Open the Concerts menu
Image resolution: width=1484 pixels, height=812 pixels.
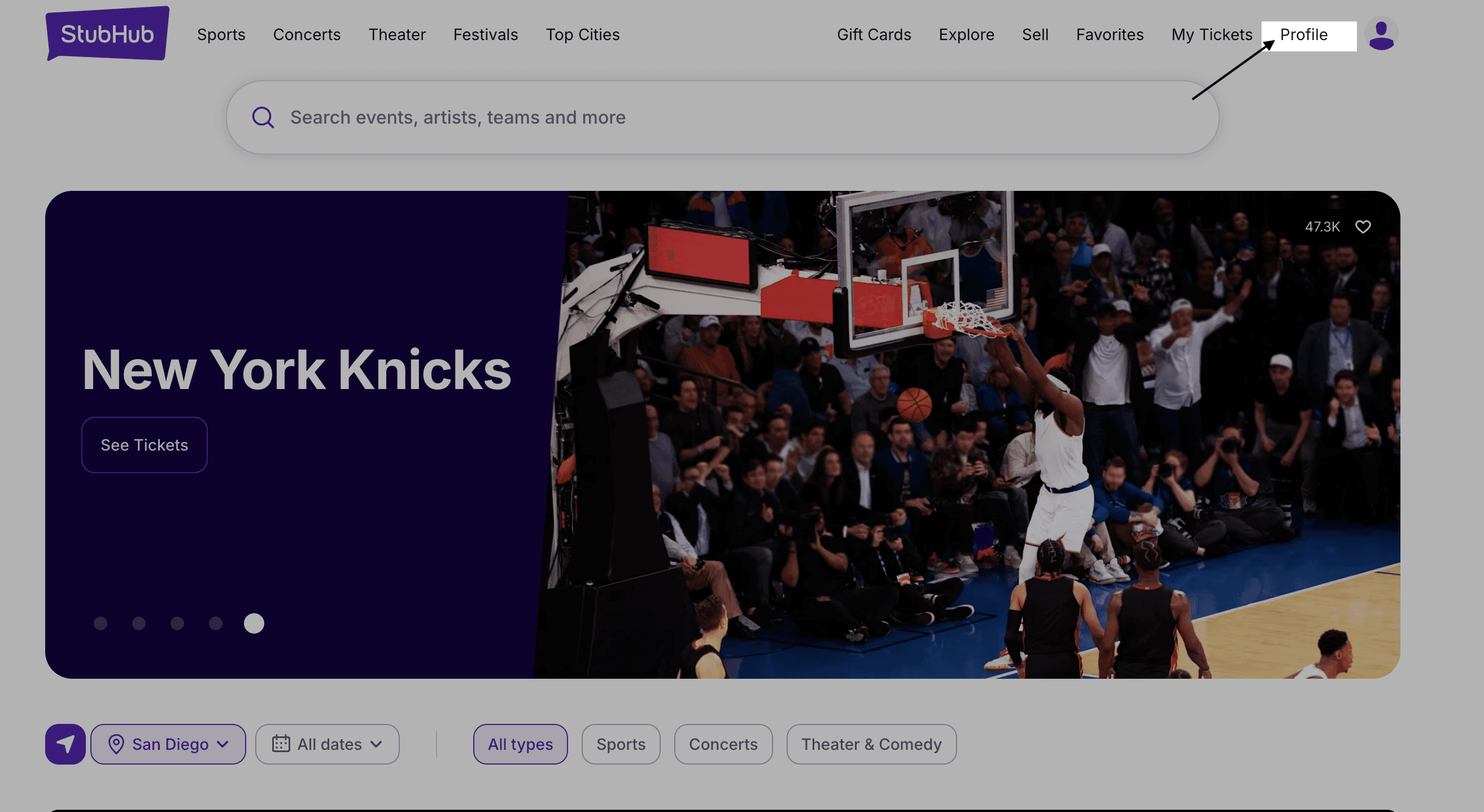click(307, 34)
